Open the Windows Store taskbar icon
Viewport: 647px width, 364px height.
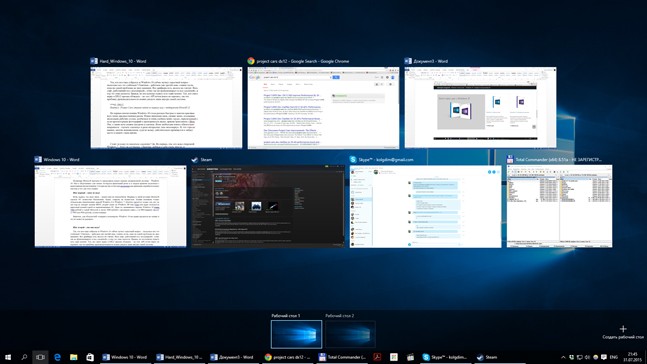[x=90, y=357]
